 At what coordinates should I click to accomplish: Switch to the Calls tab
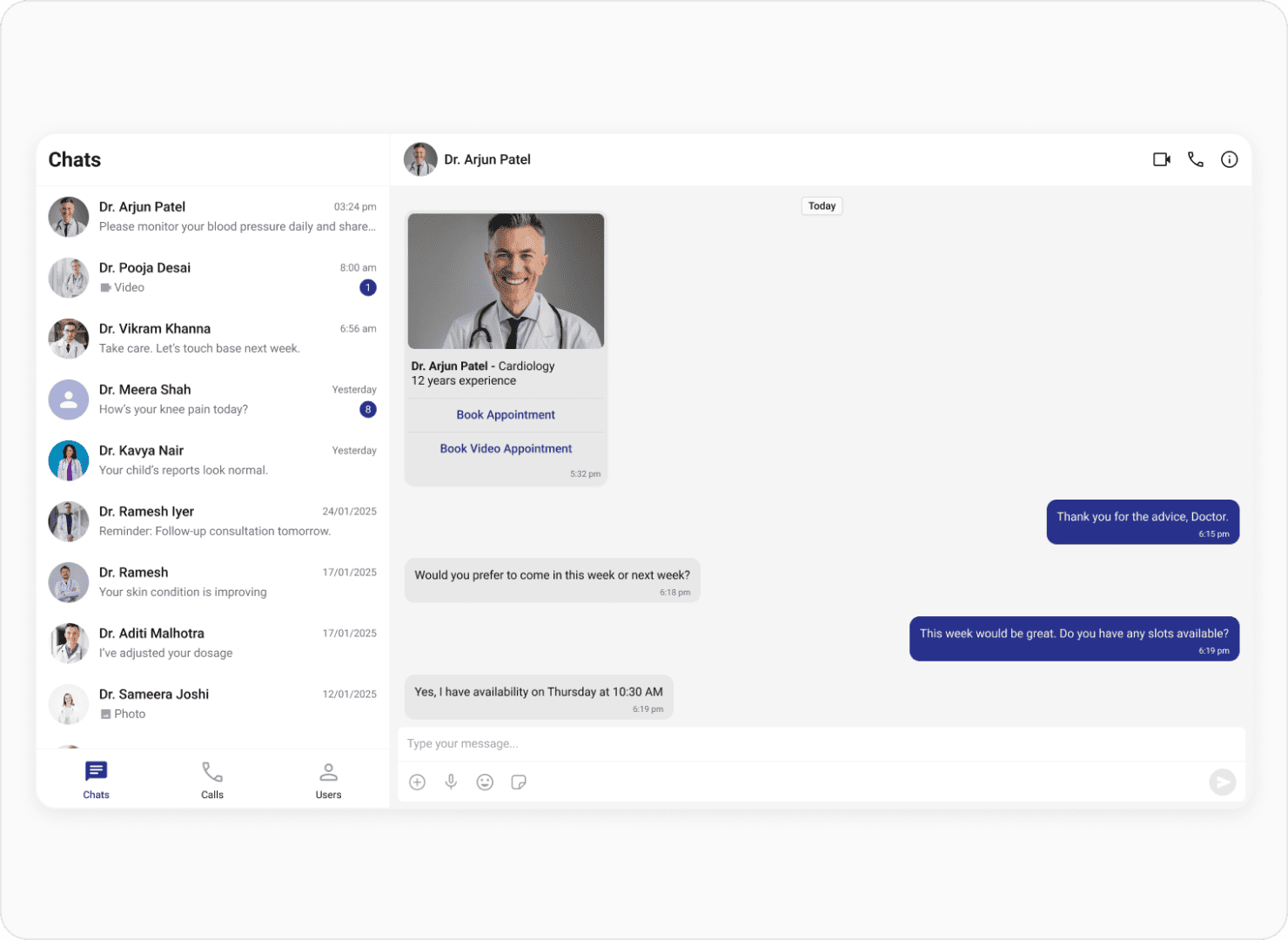pyautogui.click(x=212, y=780)
